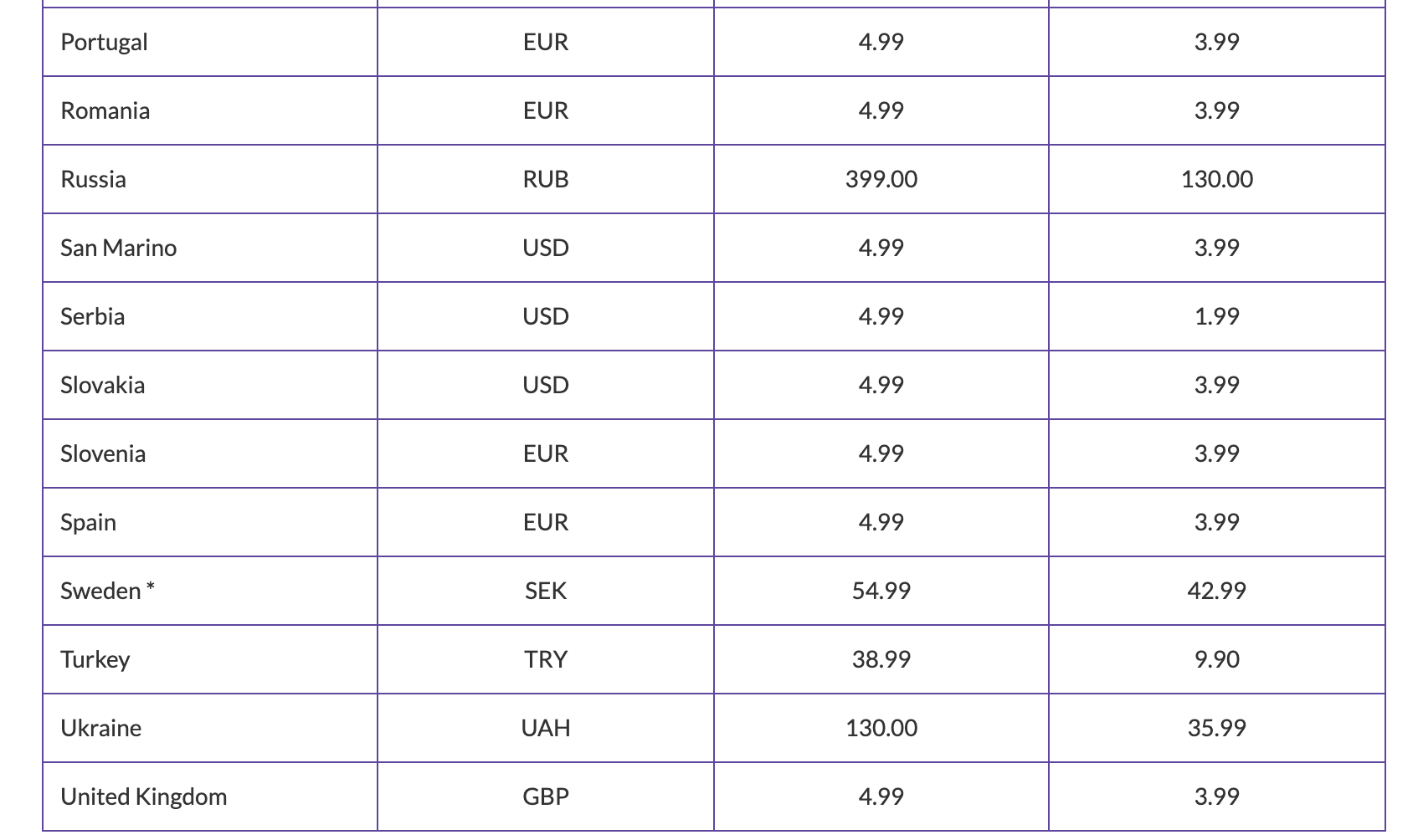Viewport: 1418px width, 840px height.
Task: Select the 54.99 price for Sweden
Action: coord(881,591)
